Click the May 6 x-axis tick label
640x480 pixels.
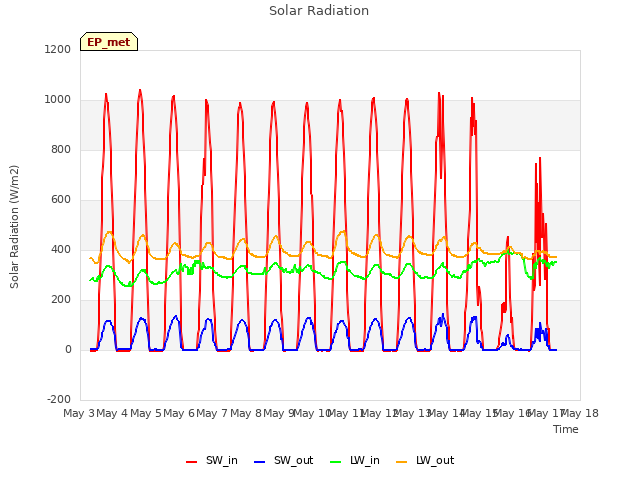(179, 413)
